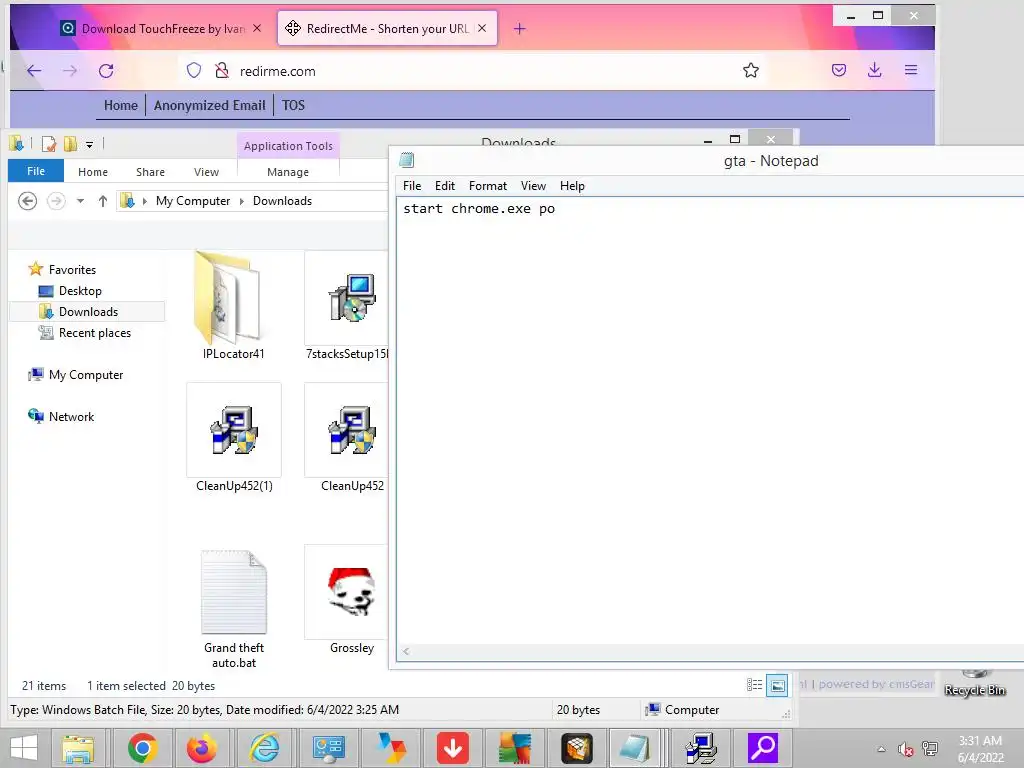Select the Grossley image file
Image resolution: width=1024 pixels, height=768 pixels.
click(x=347, y=600)
